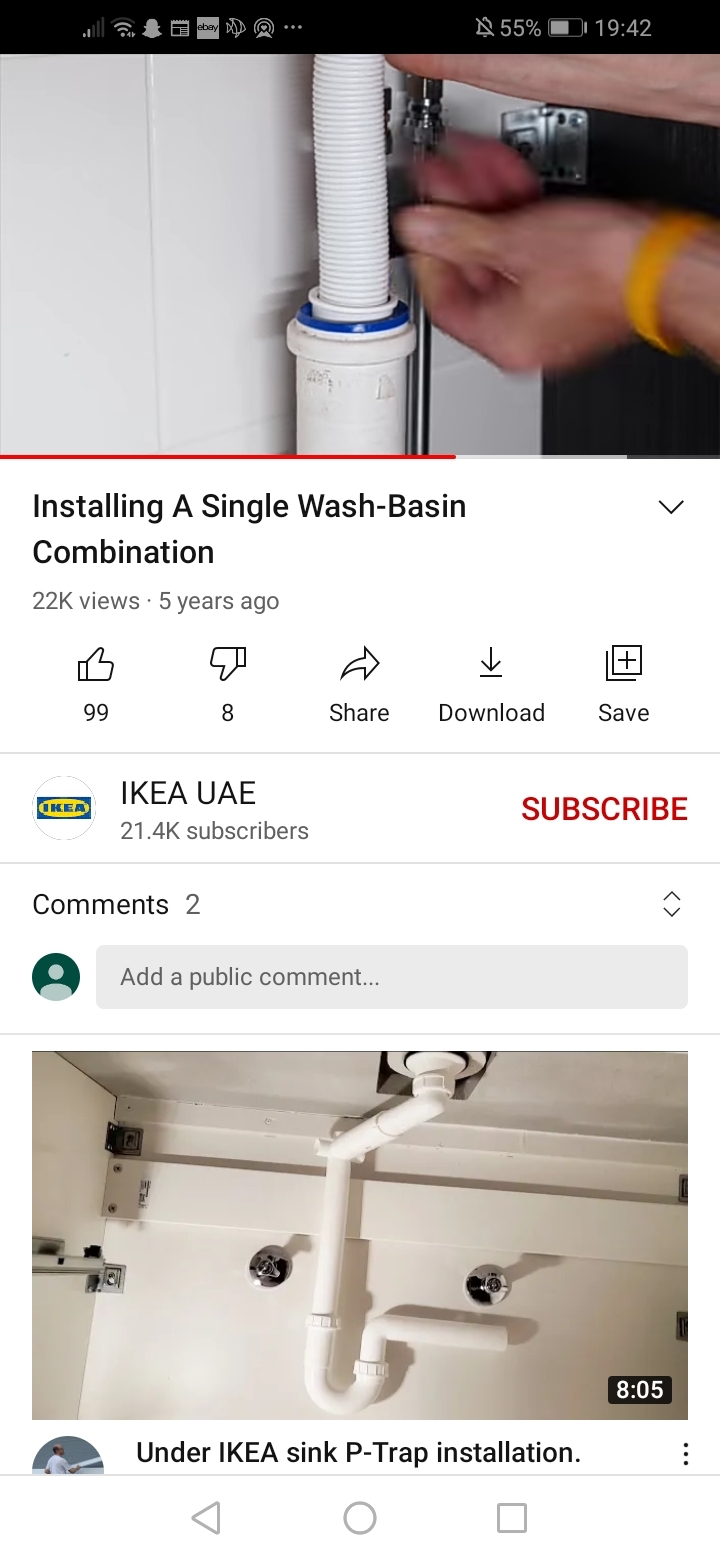Viewport: 720px width, 1560px height.
Task: Tap the playing video of the drain pipe
Action: click(x=360, y=255)
